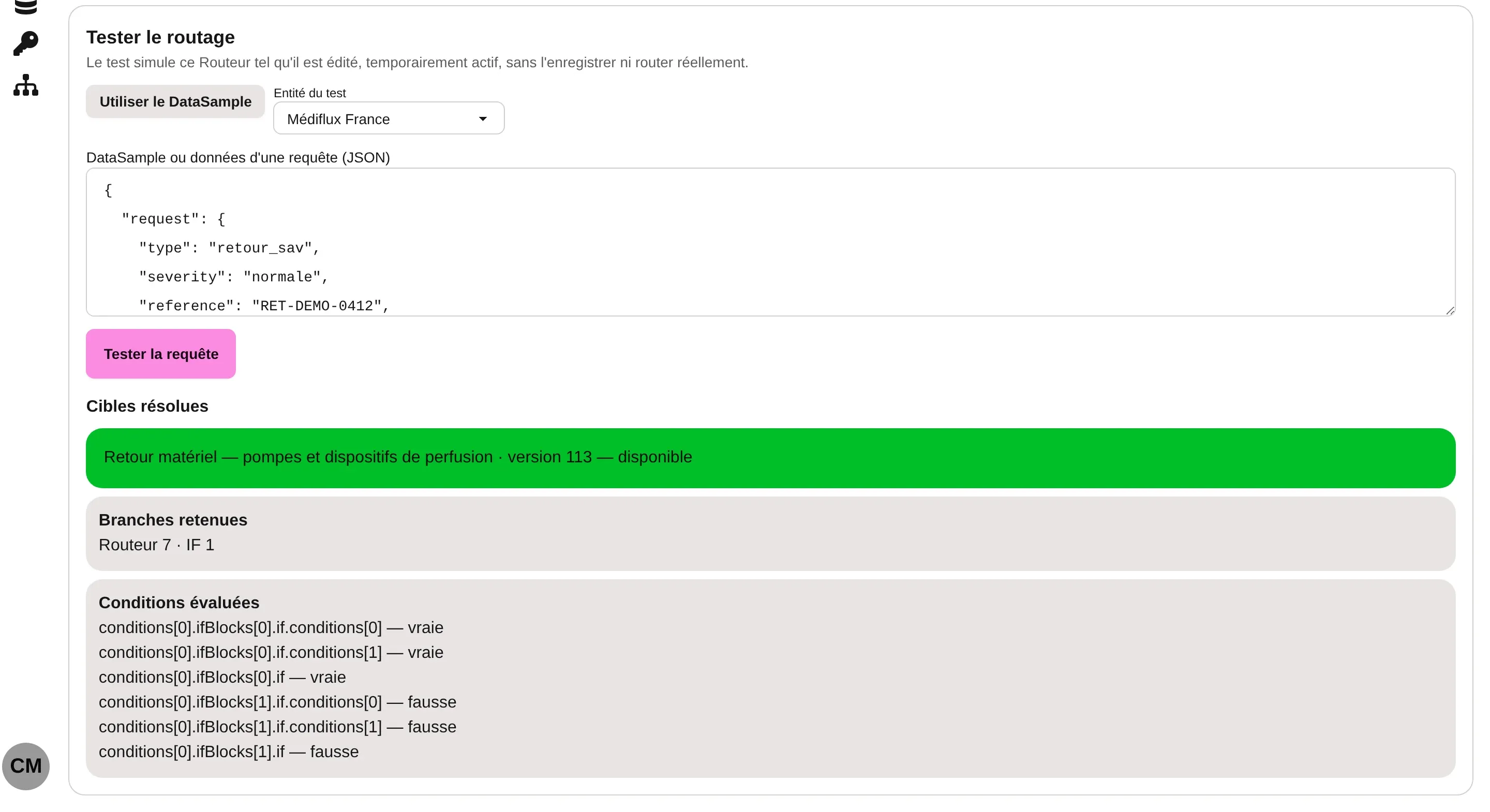Image resolution: width=1490 pixels, height=812 pixels.
Task: Select conditions[0].ifBlocks[0].if — vraie line
Action: [x=222, y=676]
